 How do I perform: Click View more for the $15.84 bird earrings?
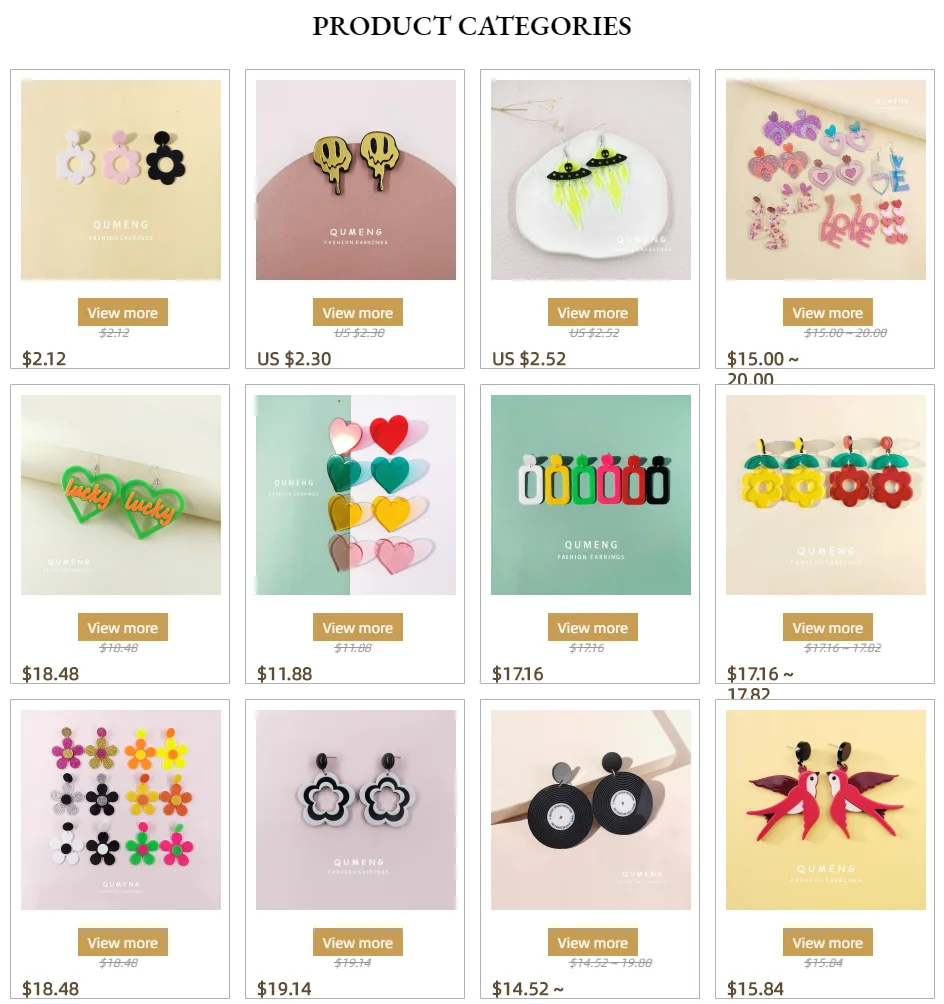pos(827,943)
